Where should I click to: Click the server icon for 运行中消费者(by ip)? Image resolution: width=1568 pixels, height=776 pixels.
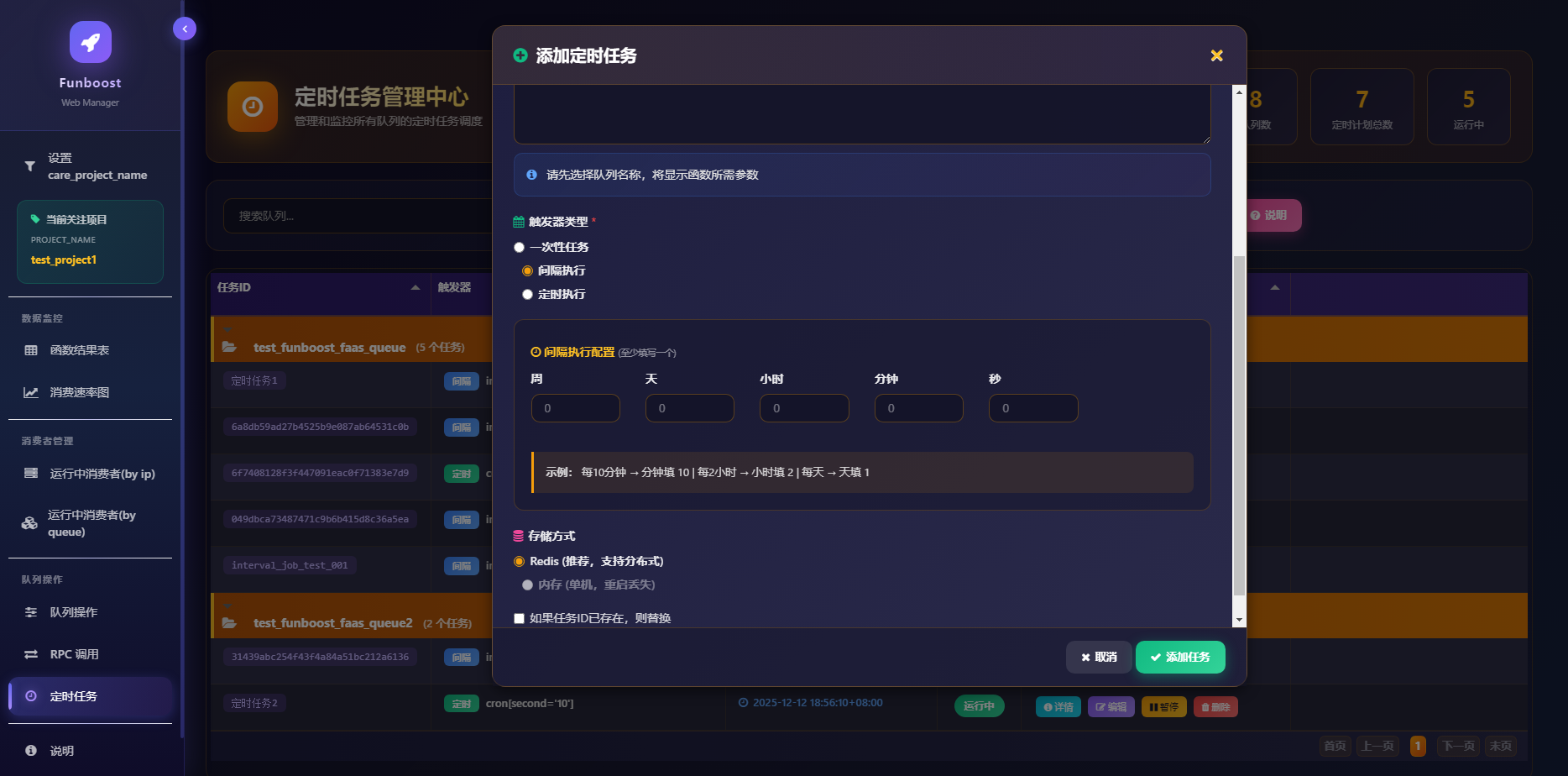pyautogui.click(x=31, y=474)
